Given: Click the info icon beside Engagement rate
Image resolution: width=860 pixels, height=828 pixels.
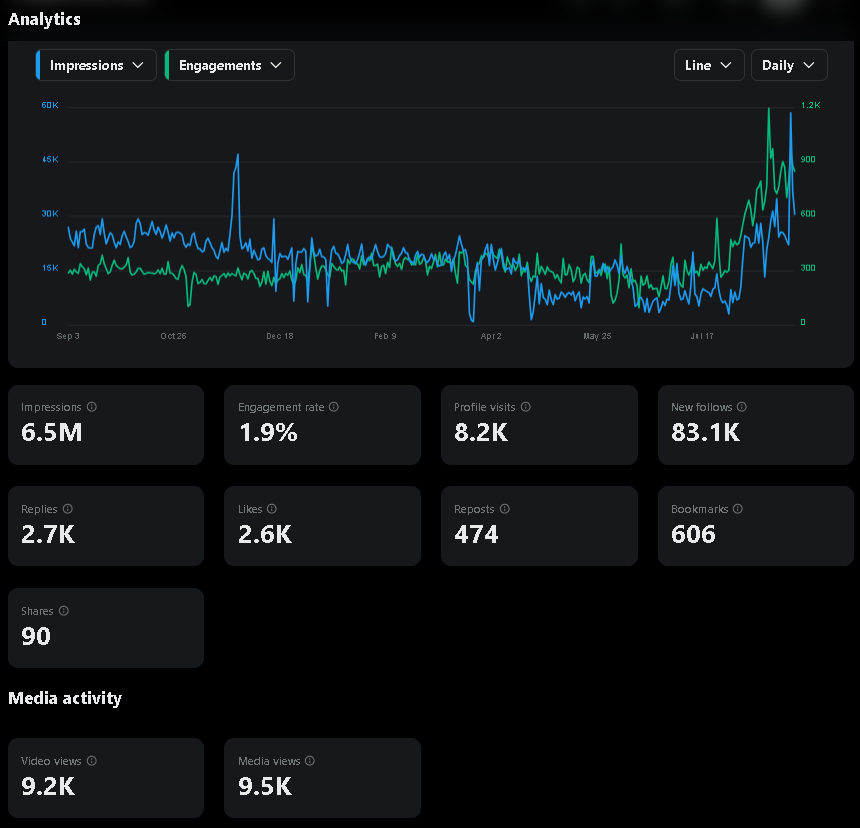Looking at the screenshot, I should (x=334, y=407).
